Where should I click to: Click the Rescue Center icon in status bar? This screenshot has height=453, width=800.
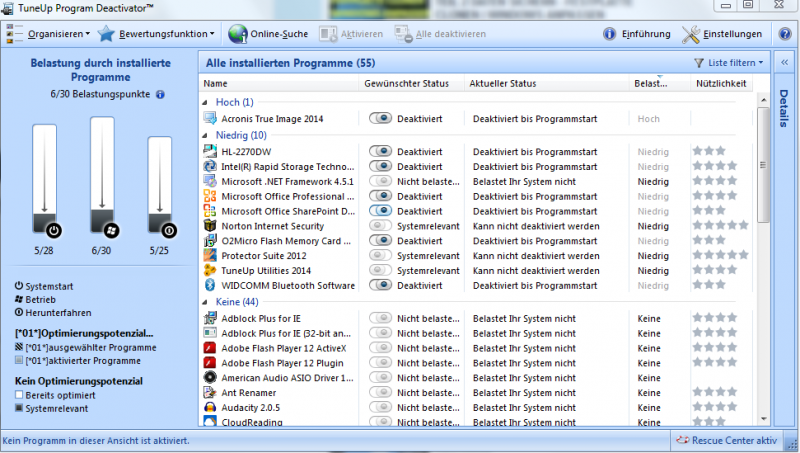pos(683,440)
